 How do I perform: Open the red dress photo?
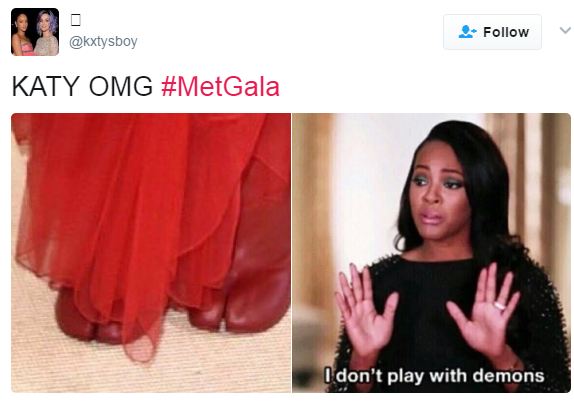click(151, 253)
